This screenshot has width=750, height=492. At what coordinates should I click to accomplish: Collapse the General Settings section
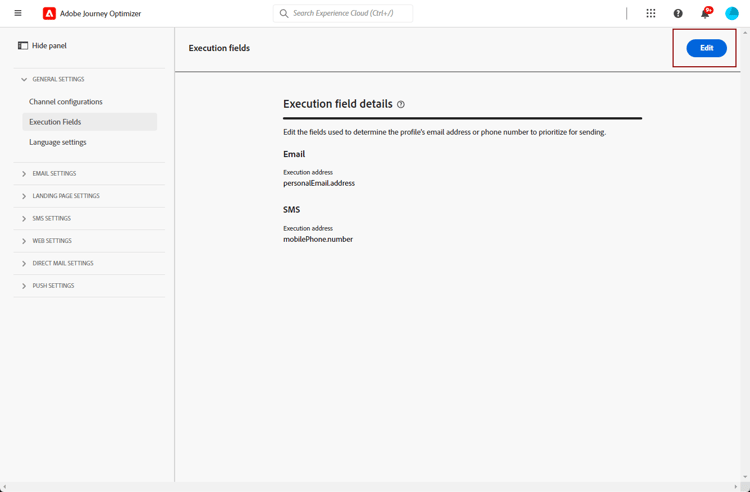(x=24, y=79)
